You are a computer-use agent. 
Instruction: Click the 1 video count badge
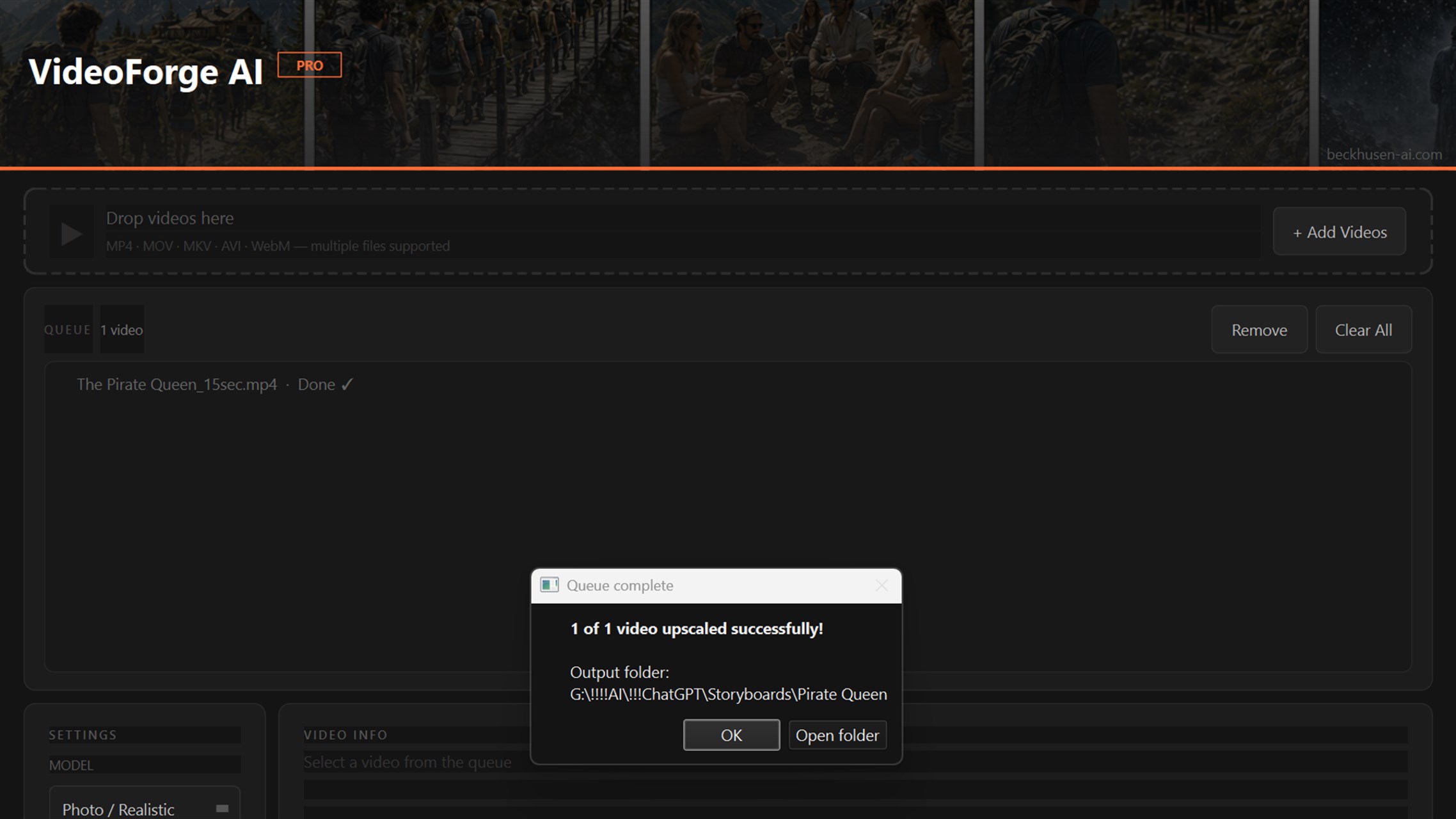click(122, 330)
